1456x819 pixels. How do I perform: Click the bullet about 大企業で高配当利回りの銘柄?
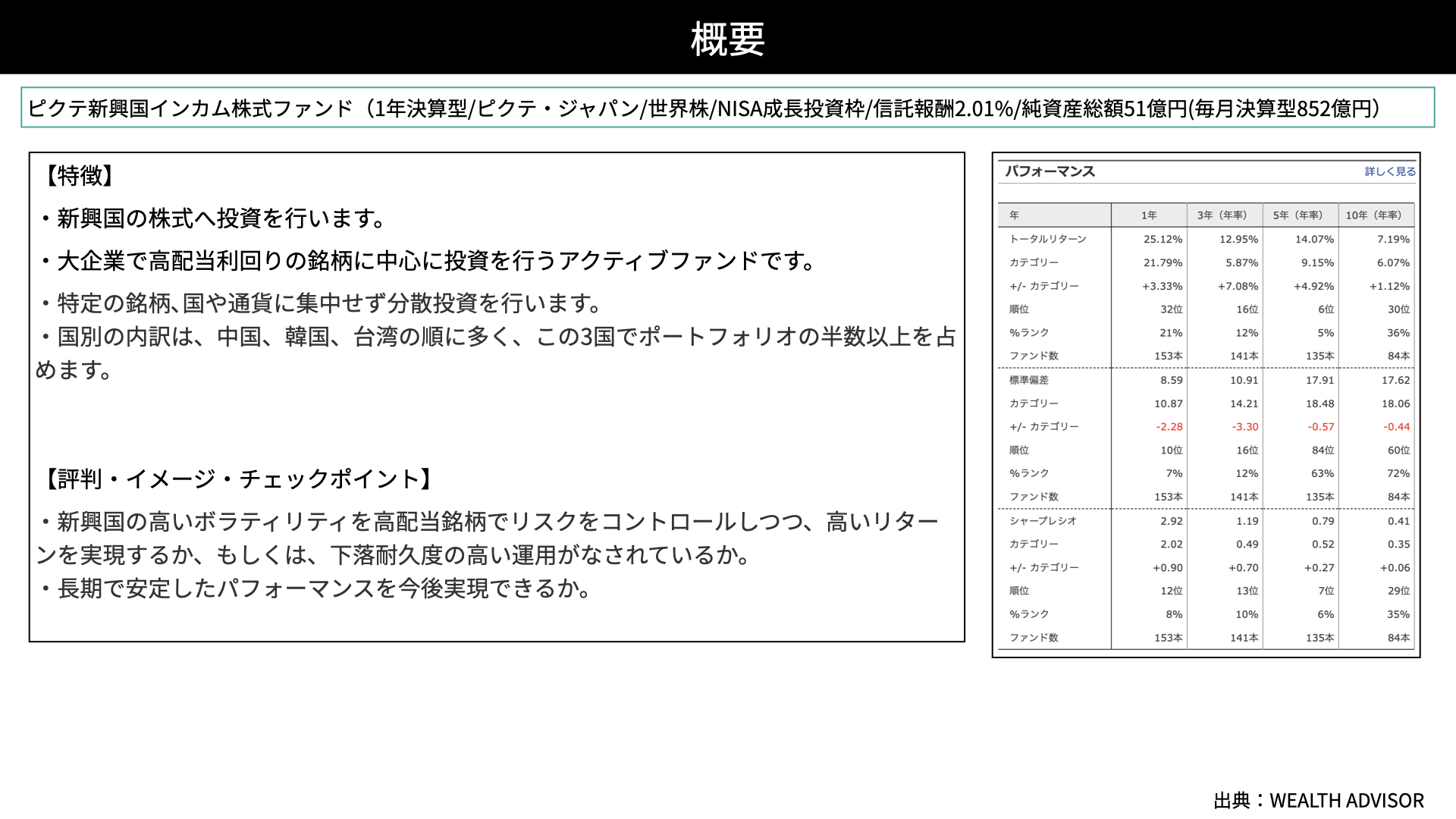click(428, 261)
